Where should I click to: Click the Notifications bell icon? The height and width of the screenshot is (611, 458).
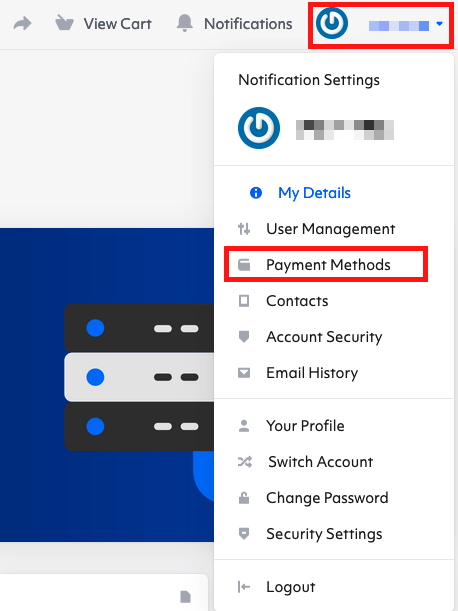tap(185, 23)
